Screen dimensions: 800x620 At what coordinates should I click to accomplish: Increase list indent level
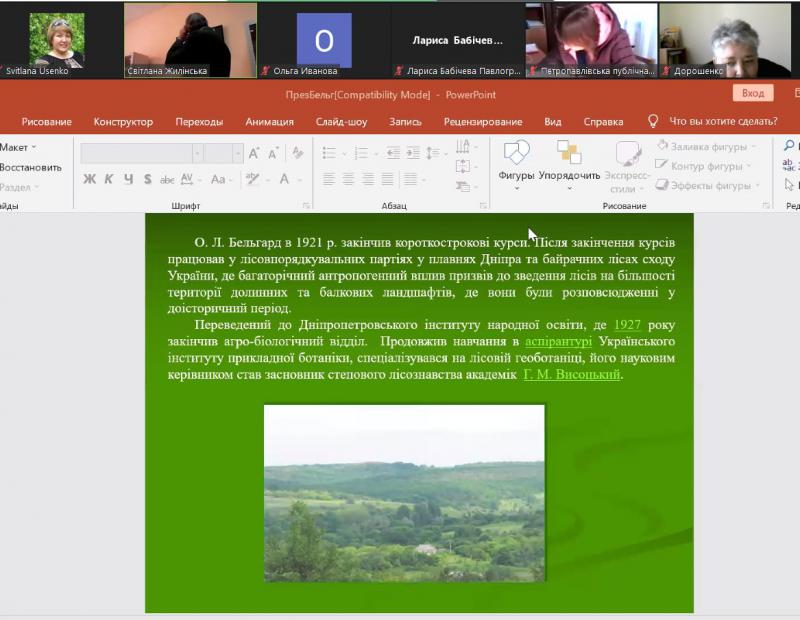(x=413, y=153)
